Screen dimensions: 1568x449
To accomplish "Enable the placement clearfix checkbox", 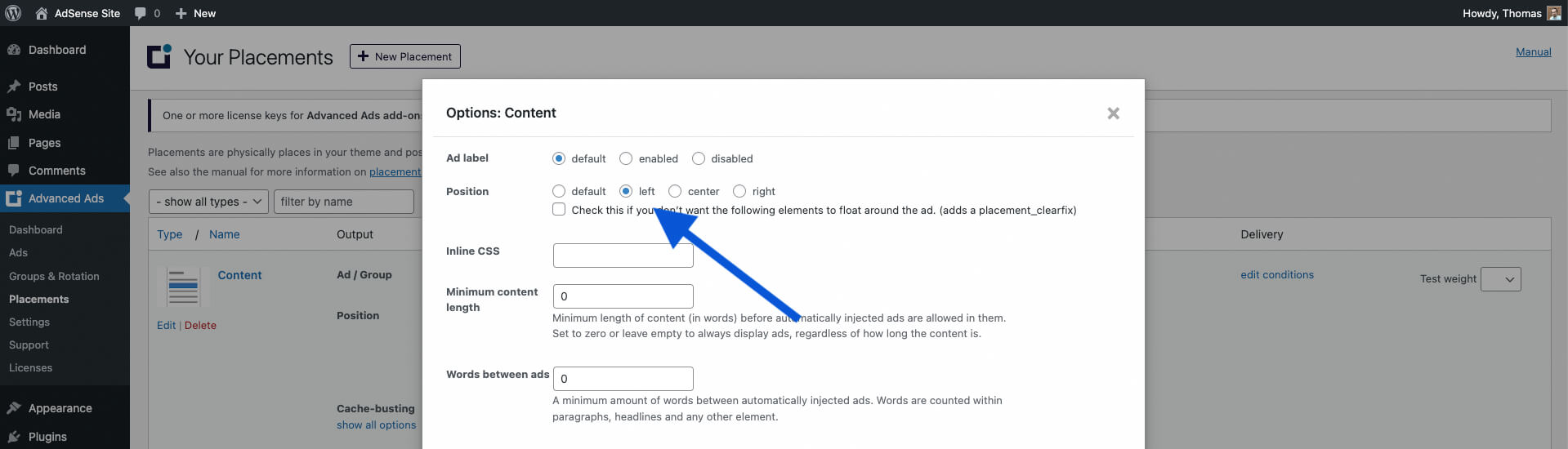I will click(559, 210).
